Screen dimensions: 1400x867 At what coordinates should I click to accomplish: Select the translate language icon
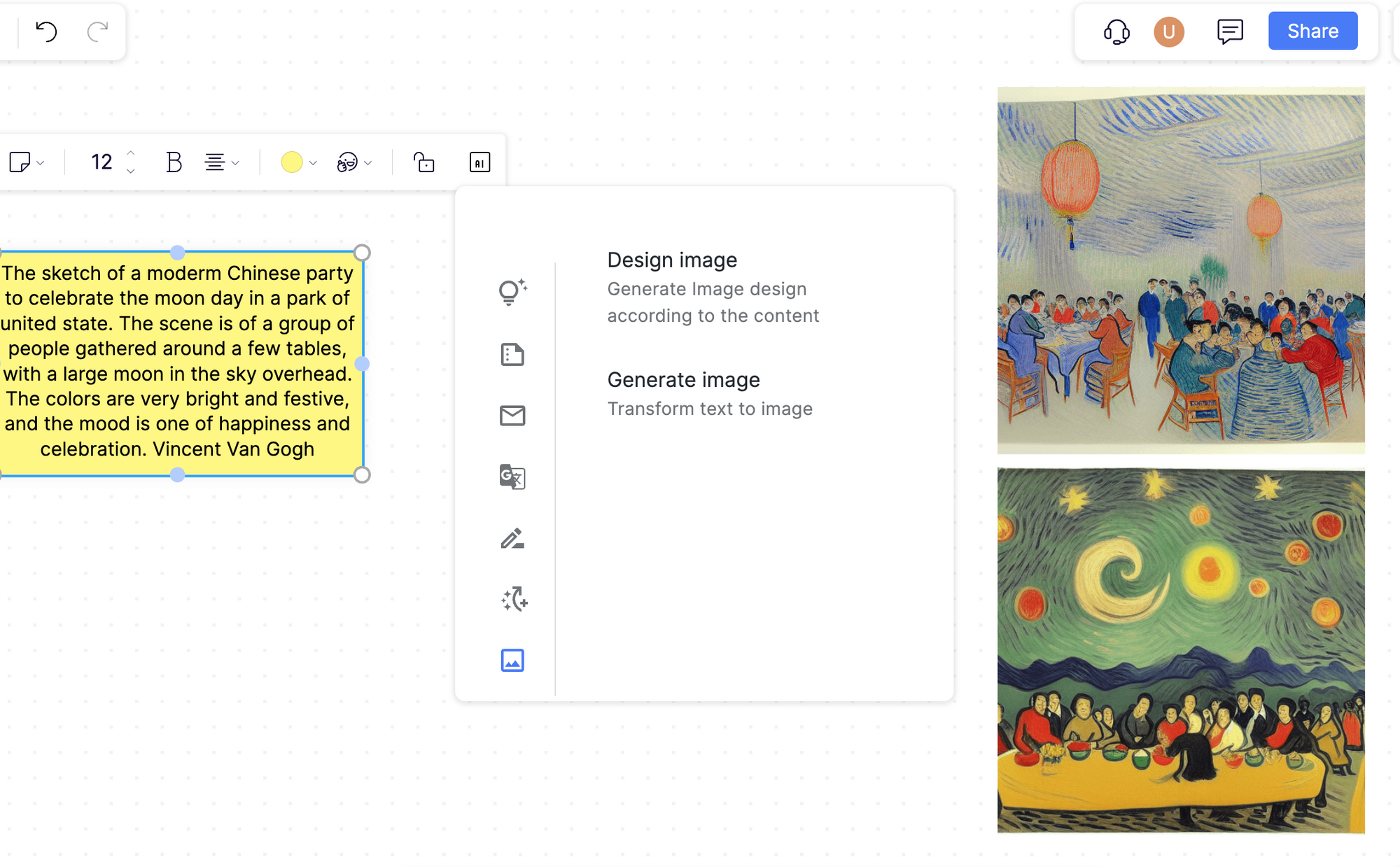point(512,477)
